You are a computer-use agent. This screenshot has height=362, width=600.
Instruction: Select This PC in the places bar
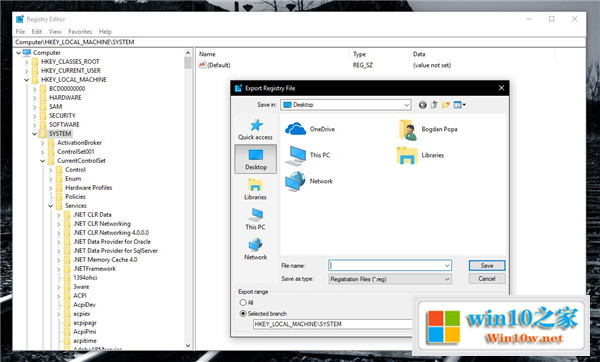255,219
